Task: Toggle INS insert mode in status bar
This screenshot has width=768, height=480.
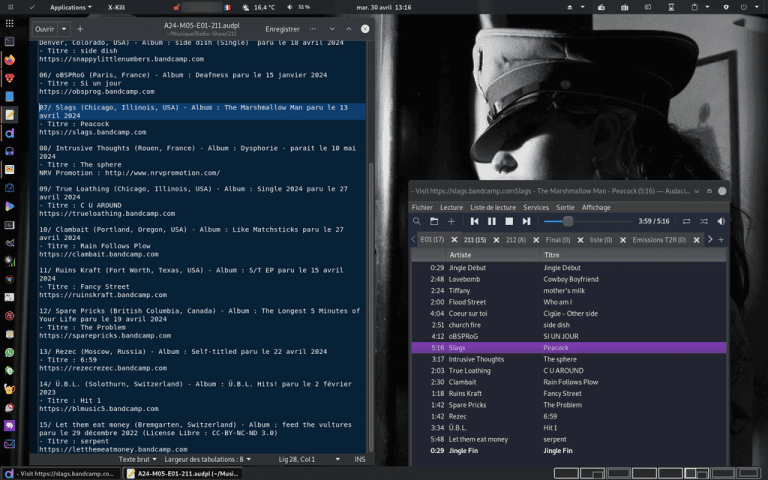Action: coord(360,459)
